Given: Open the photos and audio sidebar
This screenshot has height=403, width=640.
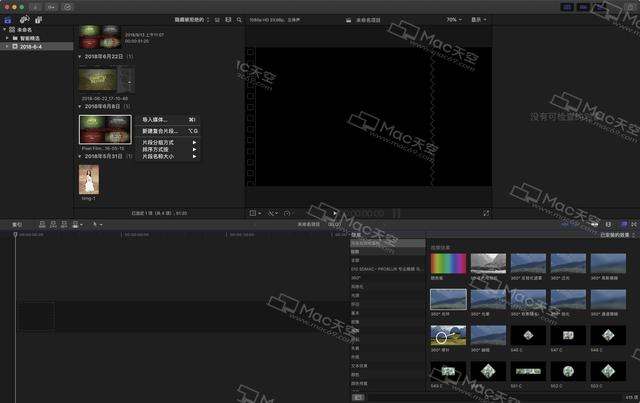Looking at the screenshot, I should tap(24, 19).
